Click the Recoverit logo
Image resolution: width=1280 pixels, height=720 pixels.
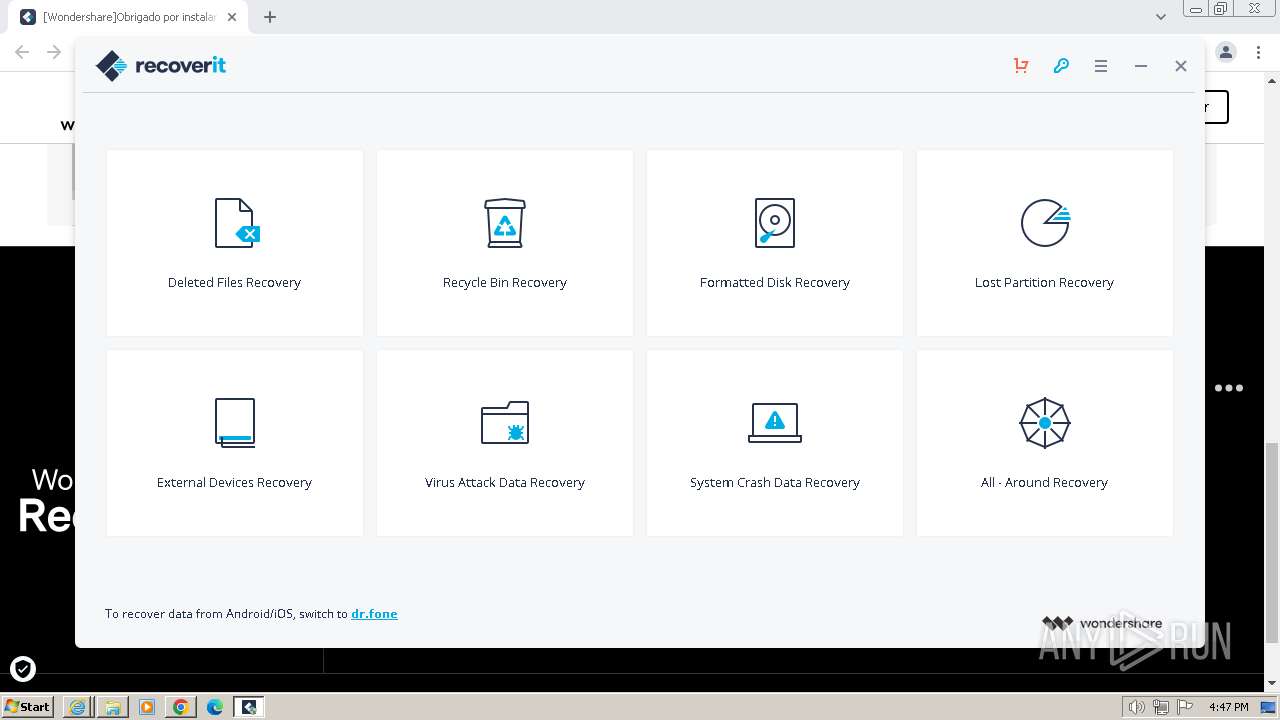pos(161,66)
